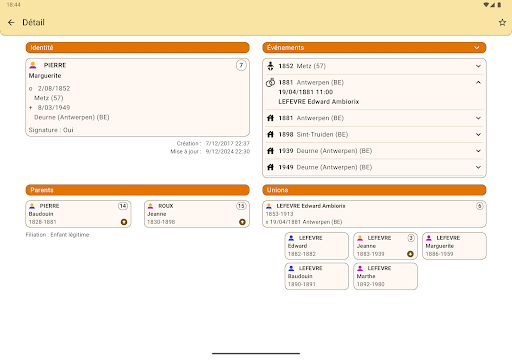Collapse the Événements section chevron
Viewport: 512px width, 360px height.
[477, 48]
